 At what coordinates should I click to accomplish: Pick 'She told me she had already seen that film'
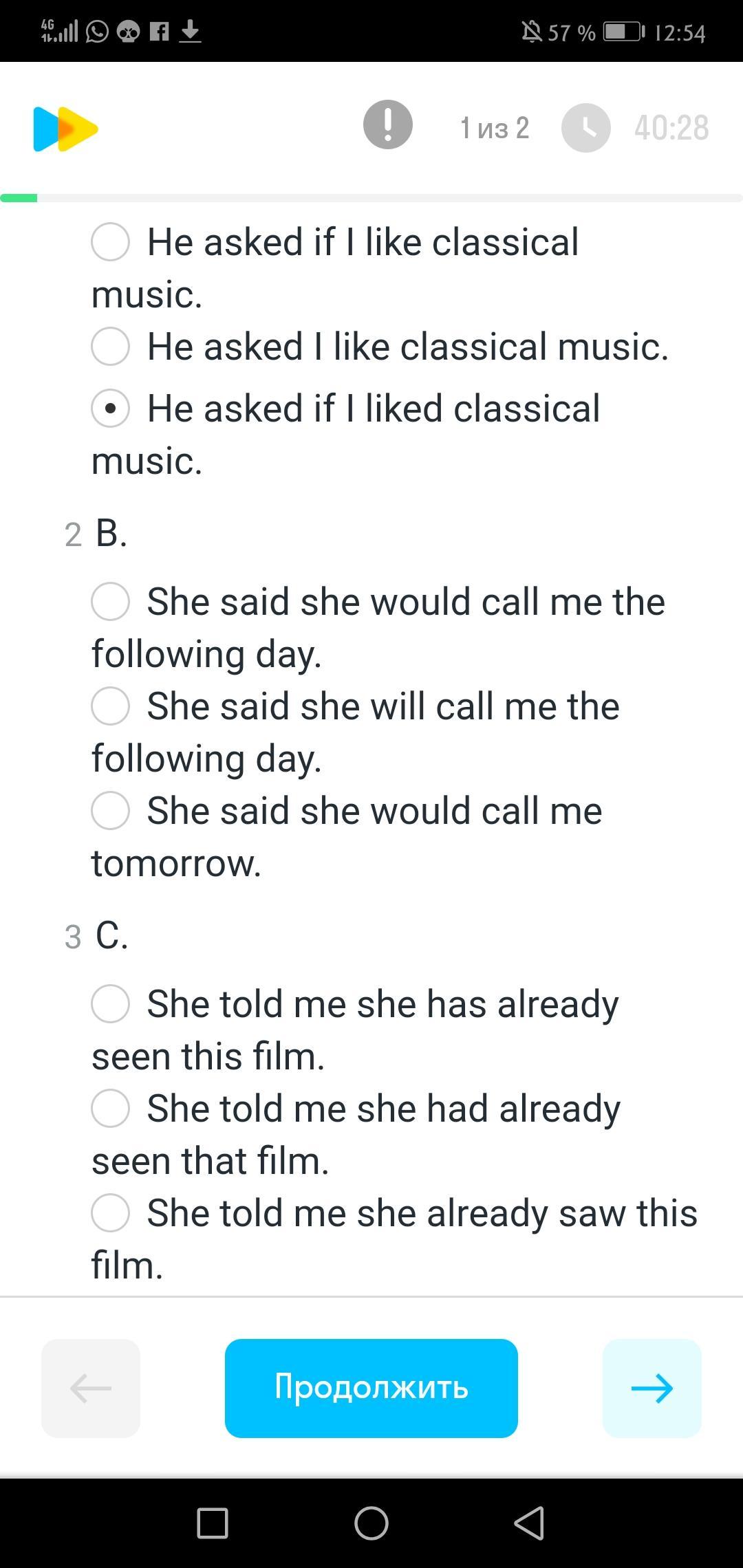(111, 1109)
